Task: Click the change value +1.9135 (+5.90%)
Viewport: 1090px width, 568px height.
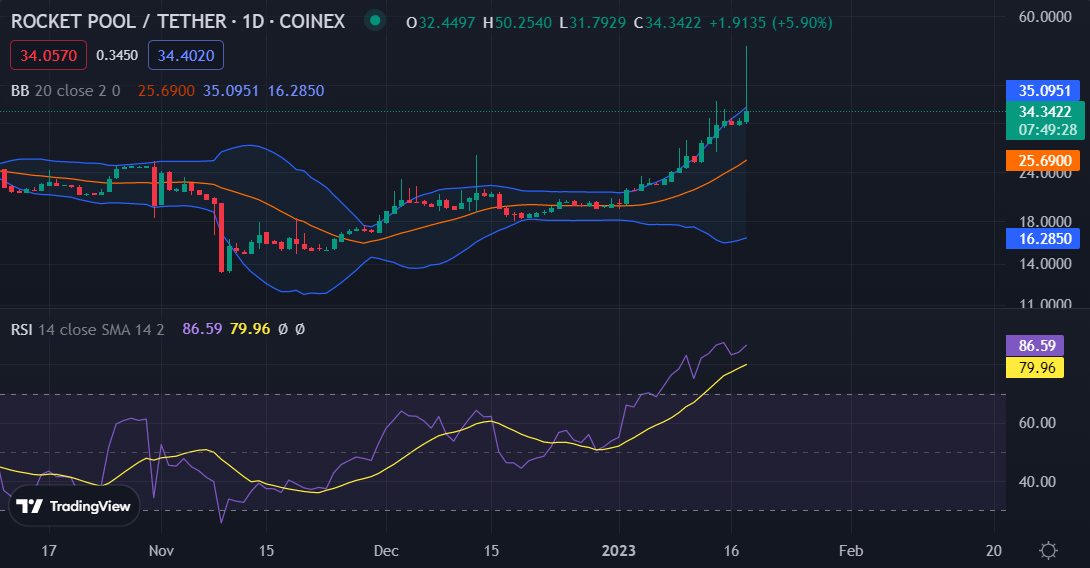Action: [x=771, y=23]
